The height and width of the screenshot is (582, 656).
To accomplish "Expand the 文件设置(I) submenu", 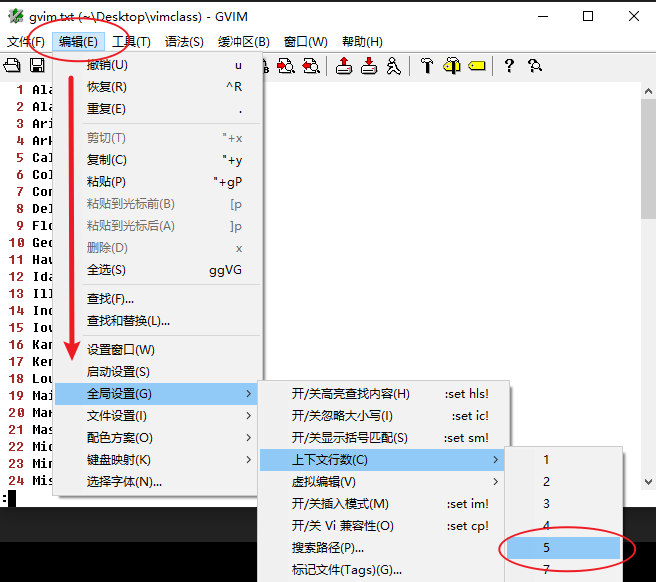I will [x=157, y=416].
